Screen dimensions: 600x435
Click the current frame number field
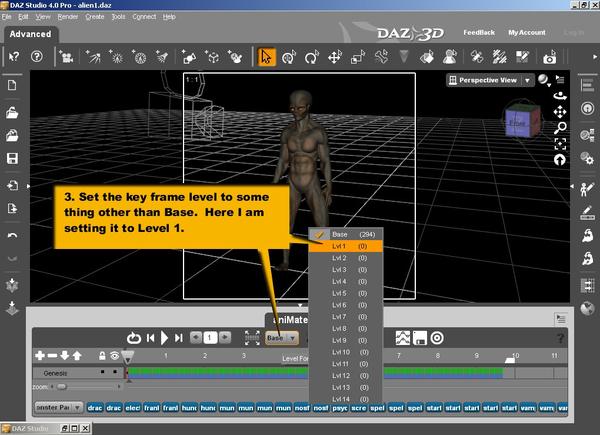pyautogui.click(x=210, y=338)
